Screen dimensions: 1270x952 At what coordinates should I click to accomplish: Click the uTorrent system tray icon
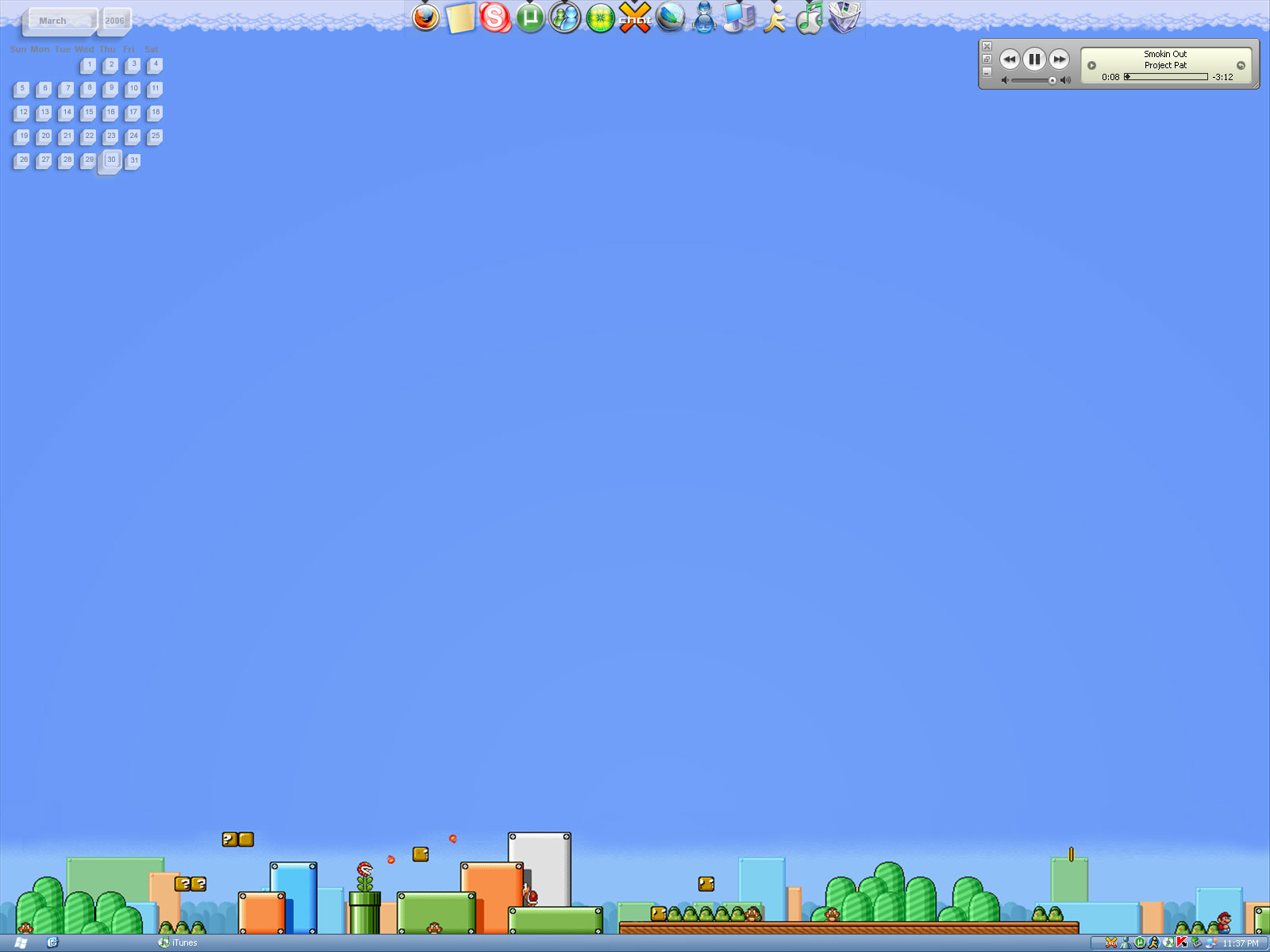1139,943
